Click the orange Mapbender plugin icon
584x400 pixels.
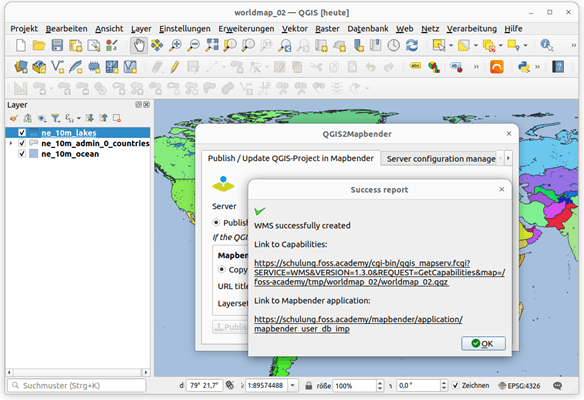496,67
